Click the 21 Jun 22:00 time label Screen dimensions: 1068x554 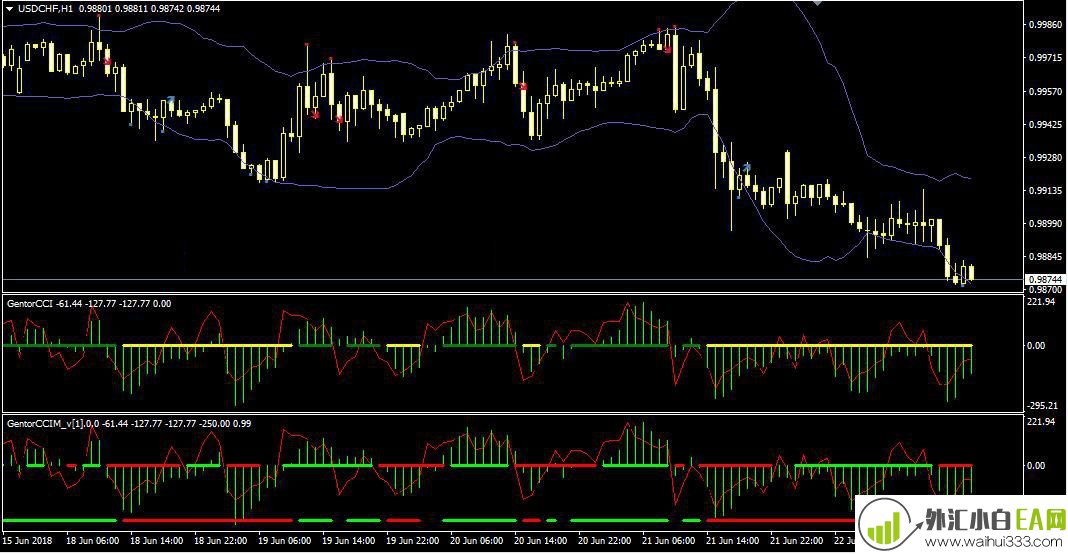point(797,540)
